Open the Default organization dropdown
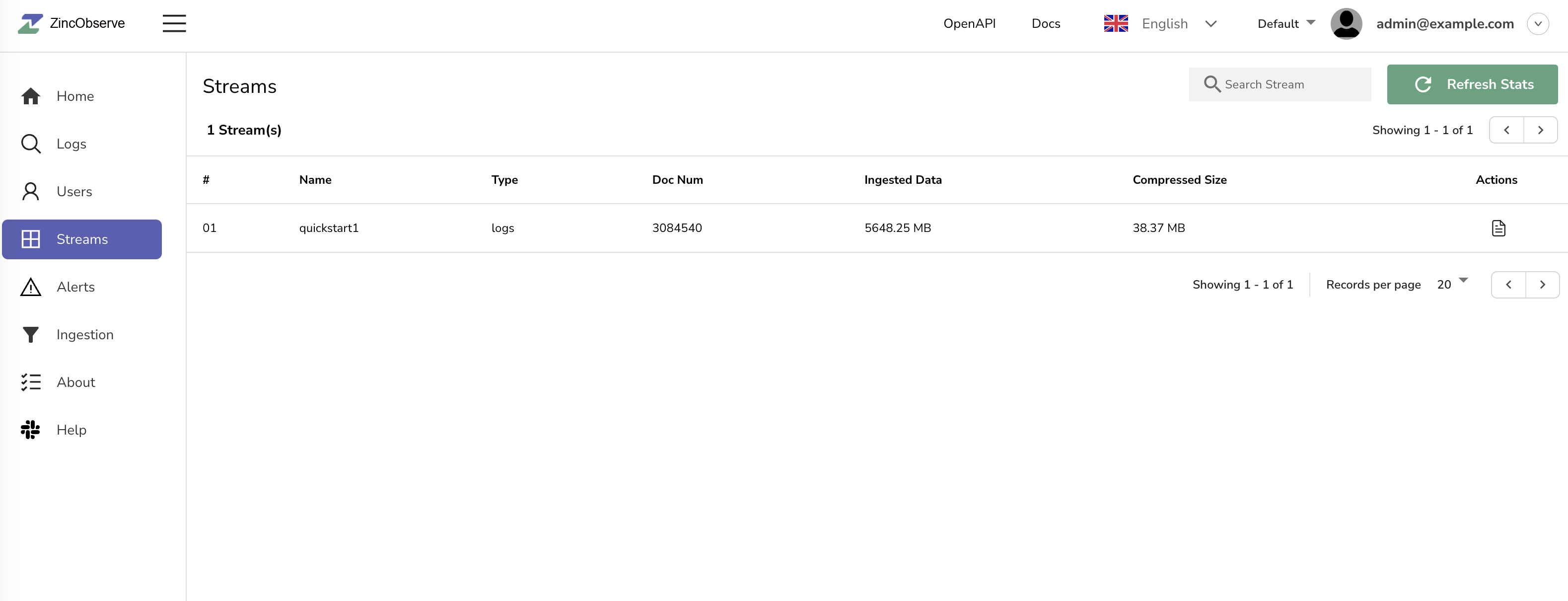The width and height of the screenshot is (1568, 601). (1285, 23)
